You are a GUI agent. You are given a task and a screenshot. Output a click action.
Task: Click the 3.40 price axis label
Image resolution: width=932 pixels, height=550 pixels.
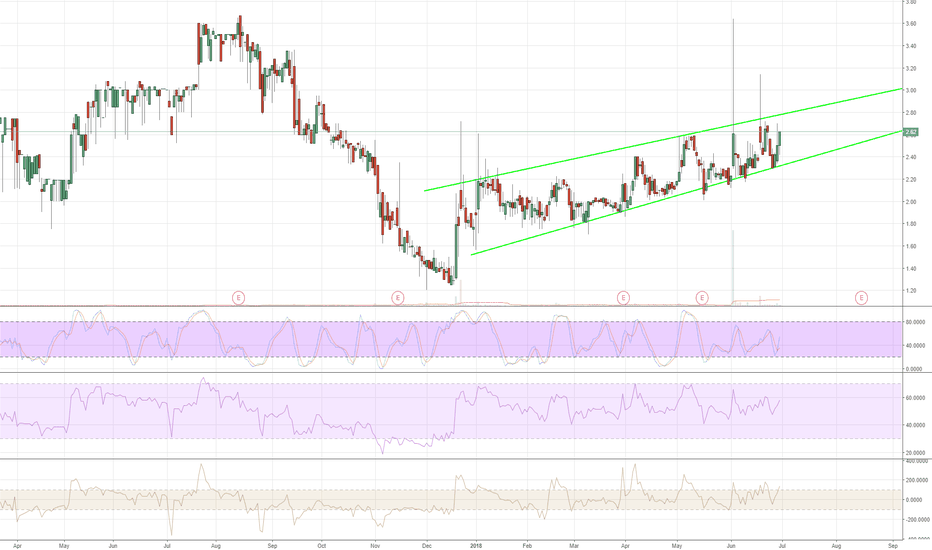(x=911, y=46)
